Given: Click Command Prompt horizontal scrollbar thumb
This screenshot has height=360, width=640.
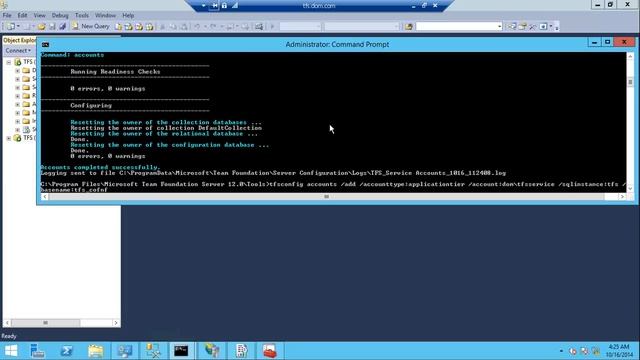Looking at the screenshot, I should (326, 197).
